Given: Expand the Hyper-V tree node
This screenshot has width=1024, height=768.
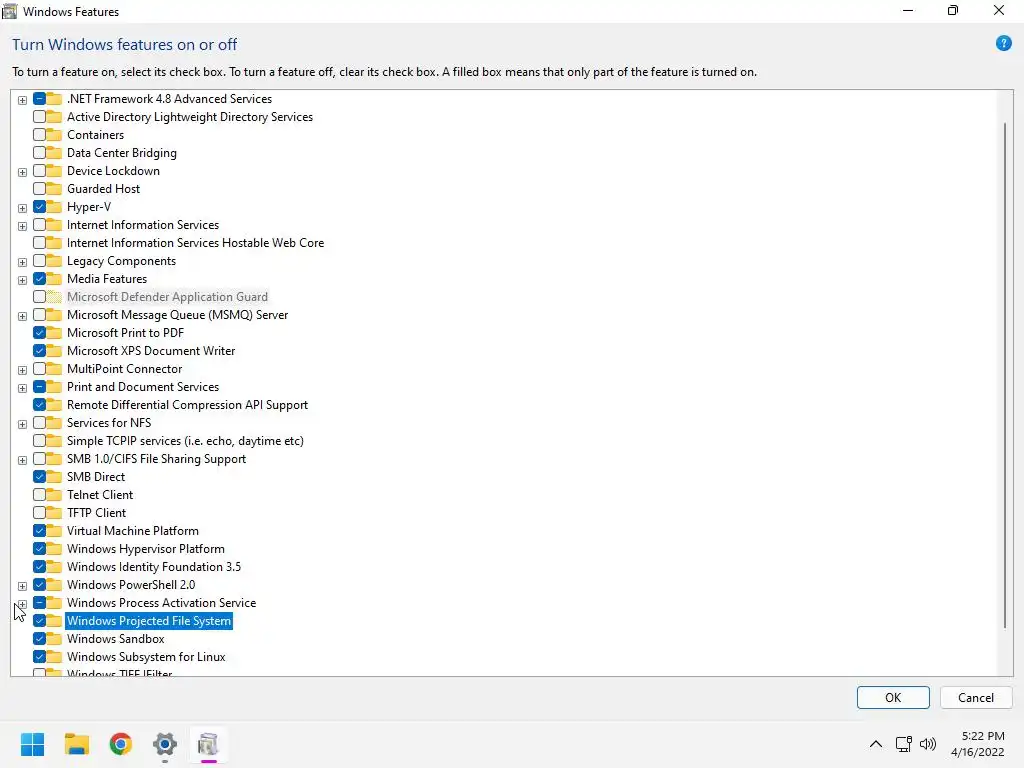Looking at the screenshot, I should [22, 208].
